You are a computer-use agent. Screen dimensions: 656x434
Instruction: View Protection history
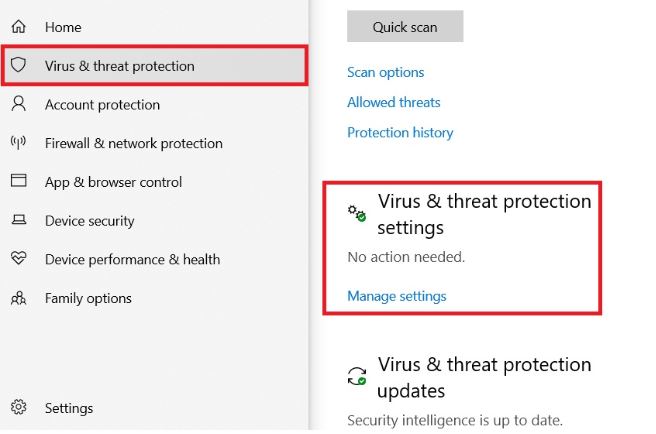pyautogui.click(x=400, y=132)
